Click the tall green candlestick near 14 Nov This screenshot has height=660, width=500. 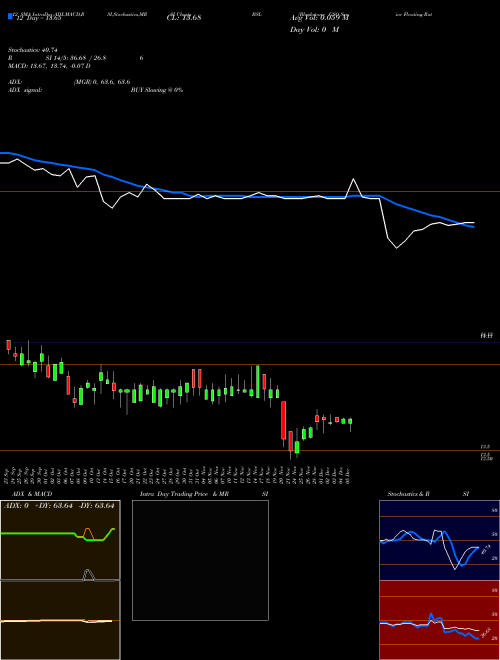tap(258, 381)
